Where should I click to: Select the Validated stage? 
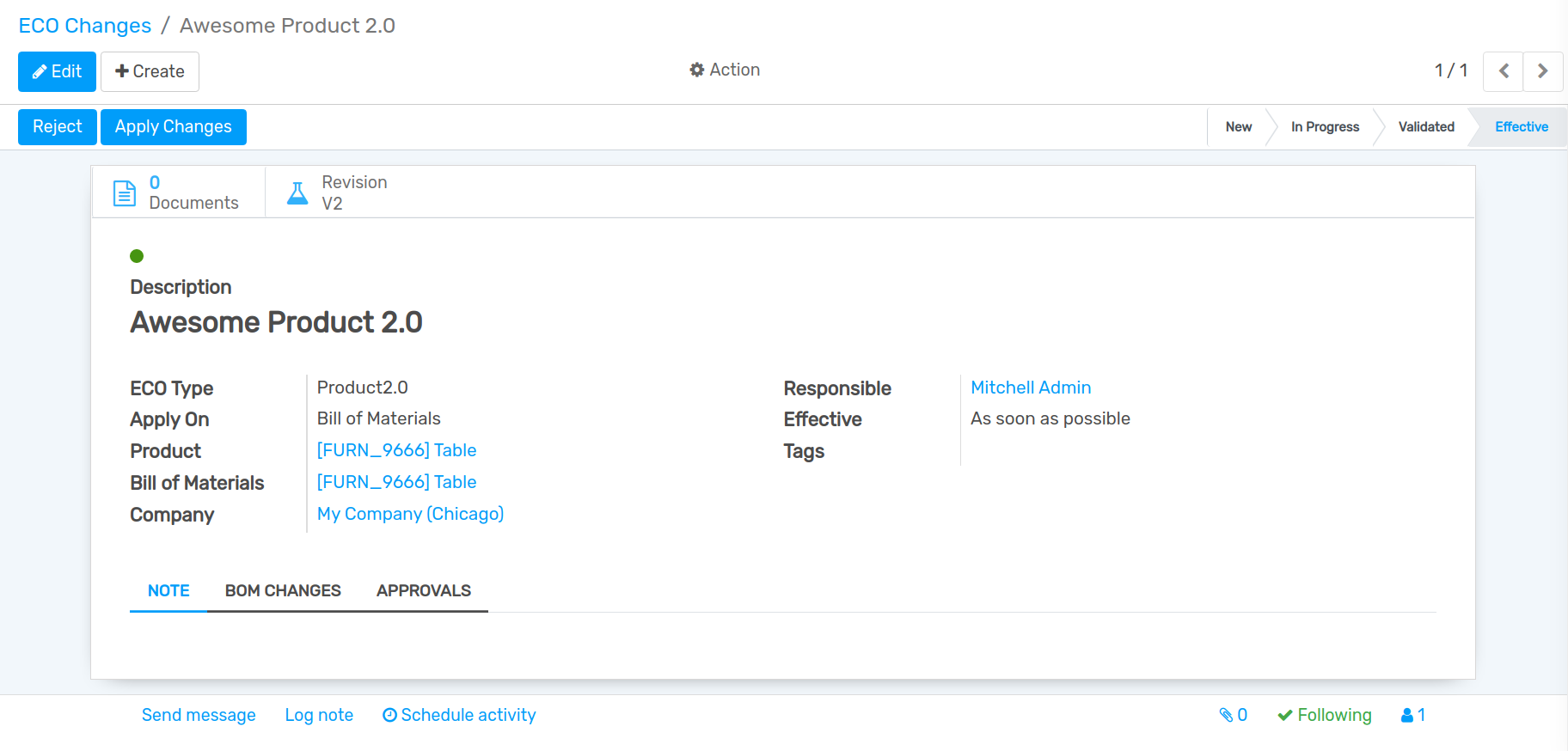1425,127
